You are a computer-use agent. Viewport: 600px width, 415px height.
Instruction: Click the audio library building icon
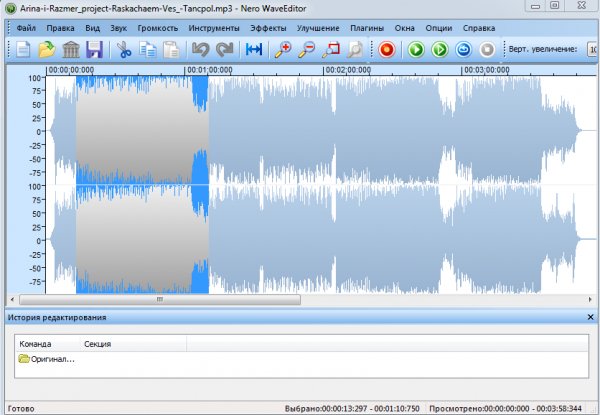[x=71, y=50]
